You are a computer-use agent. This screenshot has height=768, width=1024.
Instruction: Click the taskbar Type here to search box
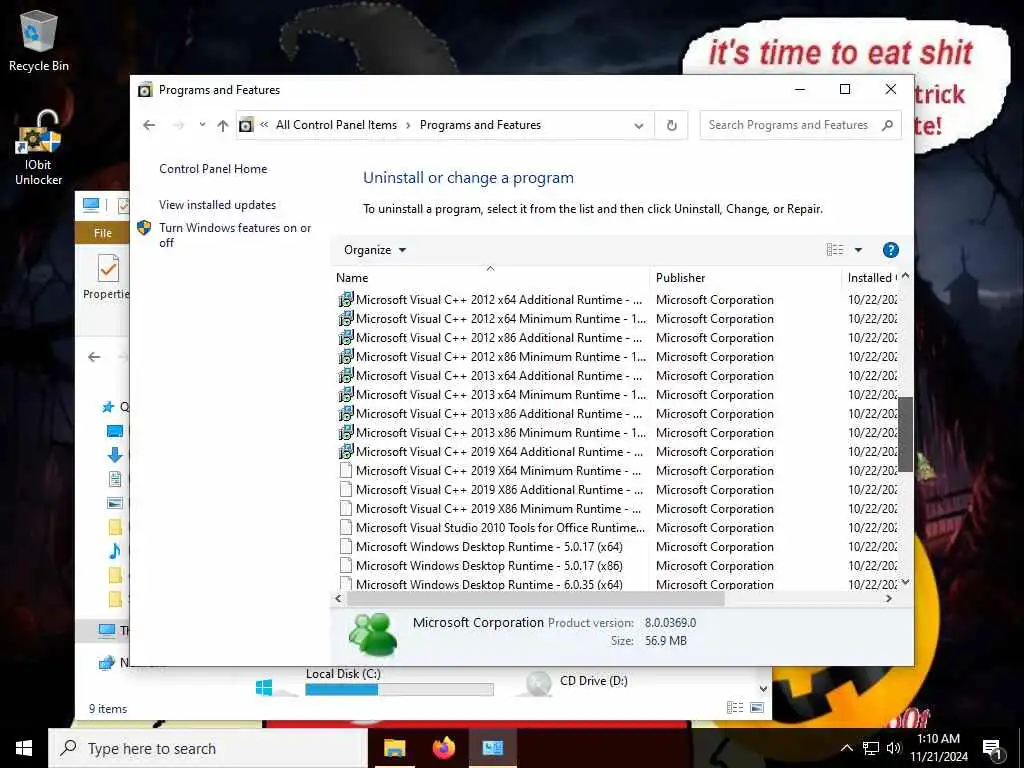(x=208, y=748)
